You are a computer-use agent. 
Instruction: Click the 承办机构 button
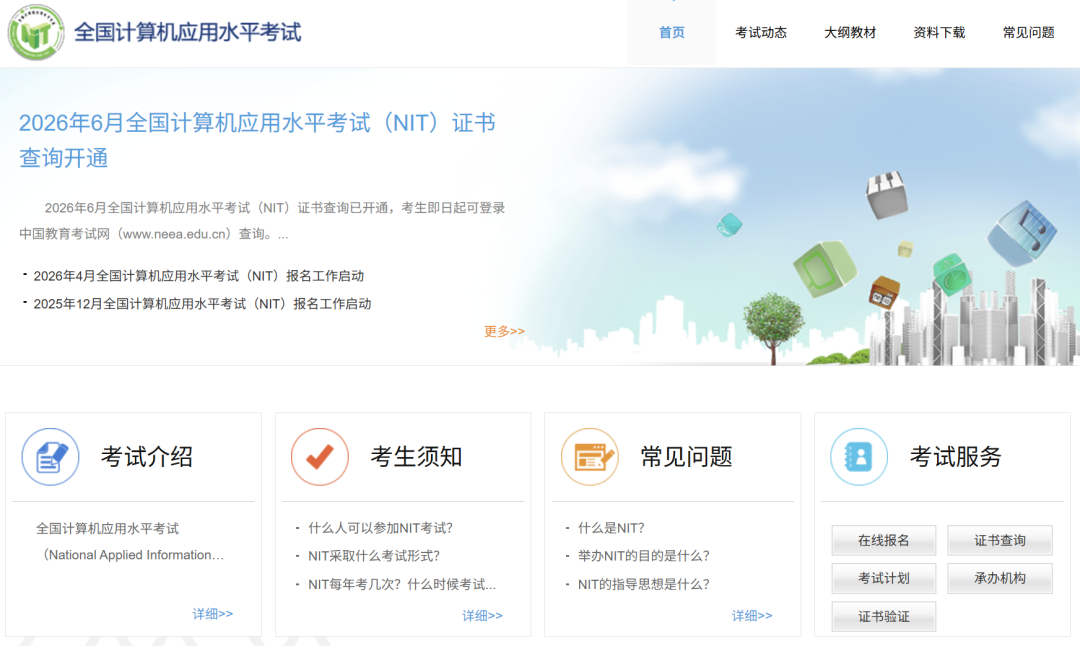pos(999,579)
